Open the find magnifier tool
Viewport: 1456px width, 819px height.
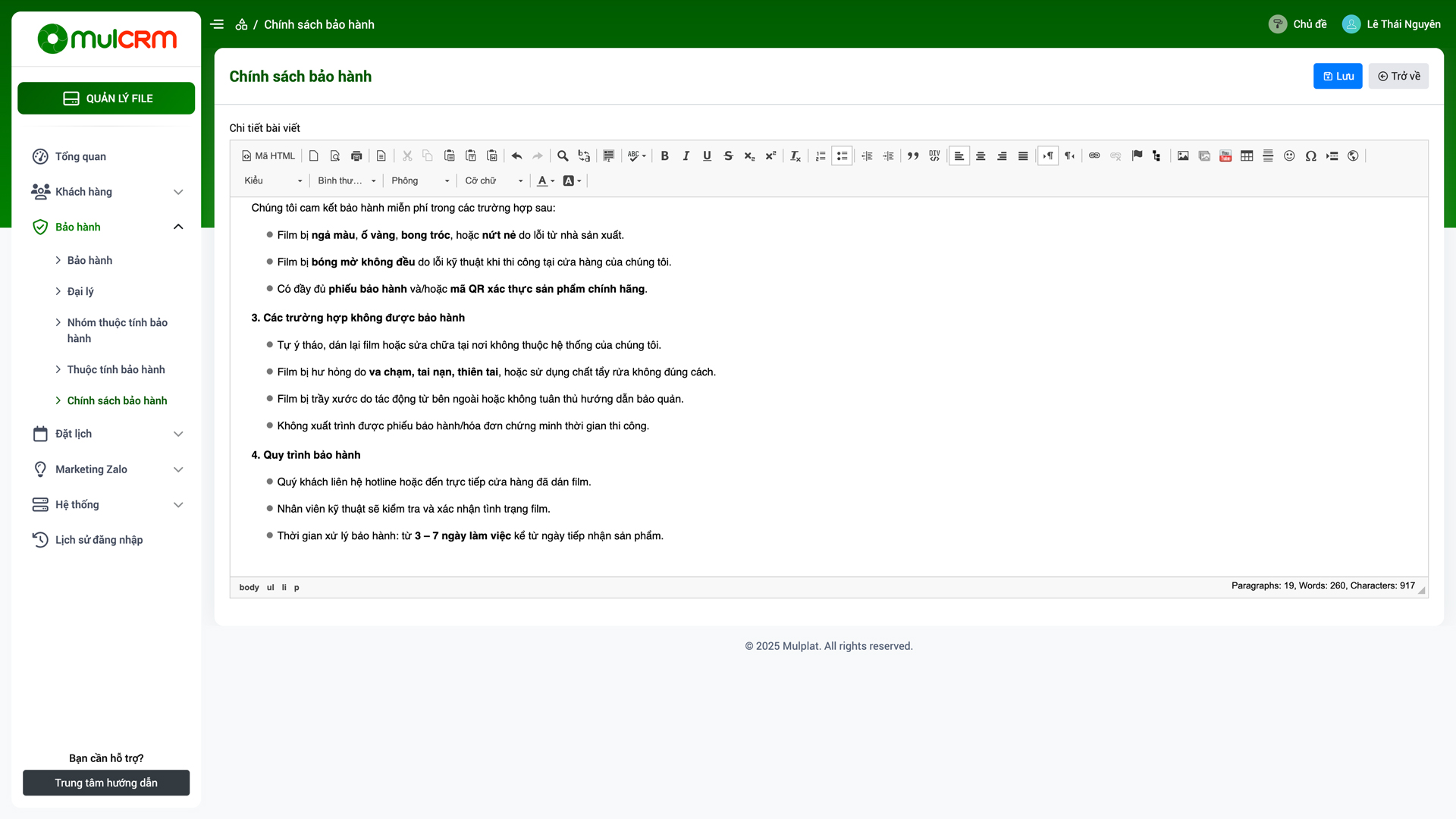[563, 156]
